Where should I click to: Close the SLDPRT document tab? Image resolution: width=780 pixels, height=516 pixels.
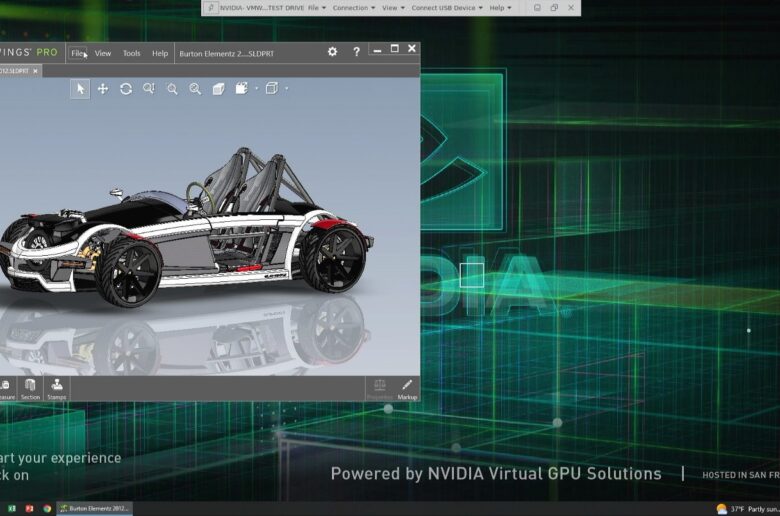tap(35, 71)
